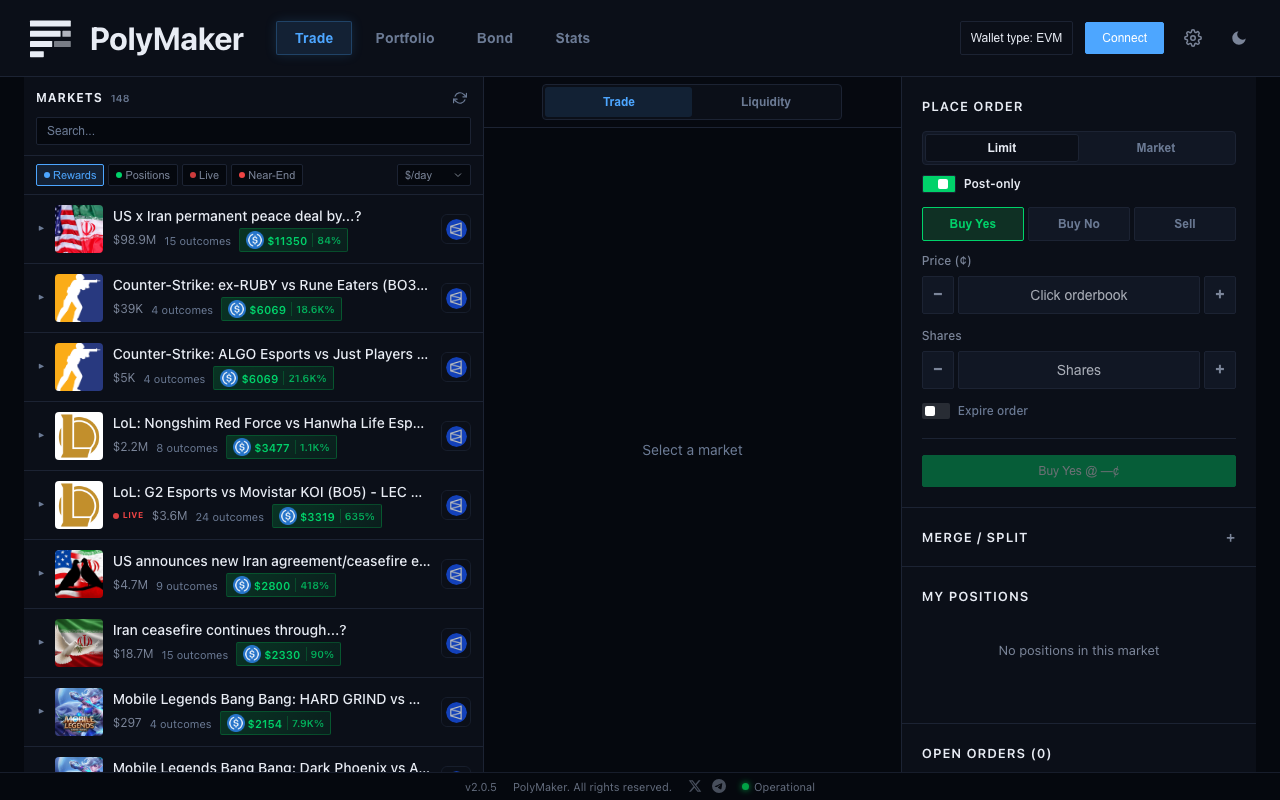This screenshot has height=800, width=1280.
Task: Select Buy No order side
Action: click(1079, 224)
